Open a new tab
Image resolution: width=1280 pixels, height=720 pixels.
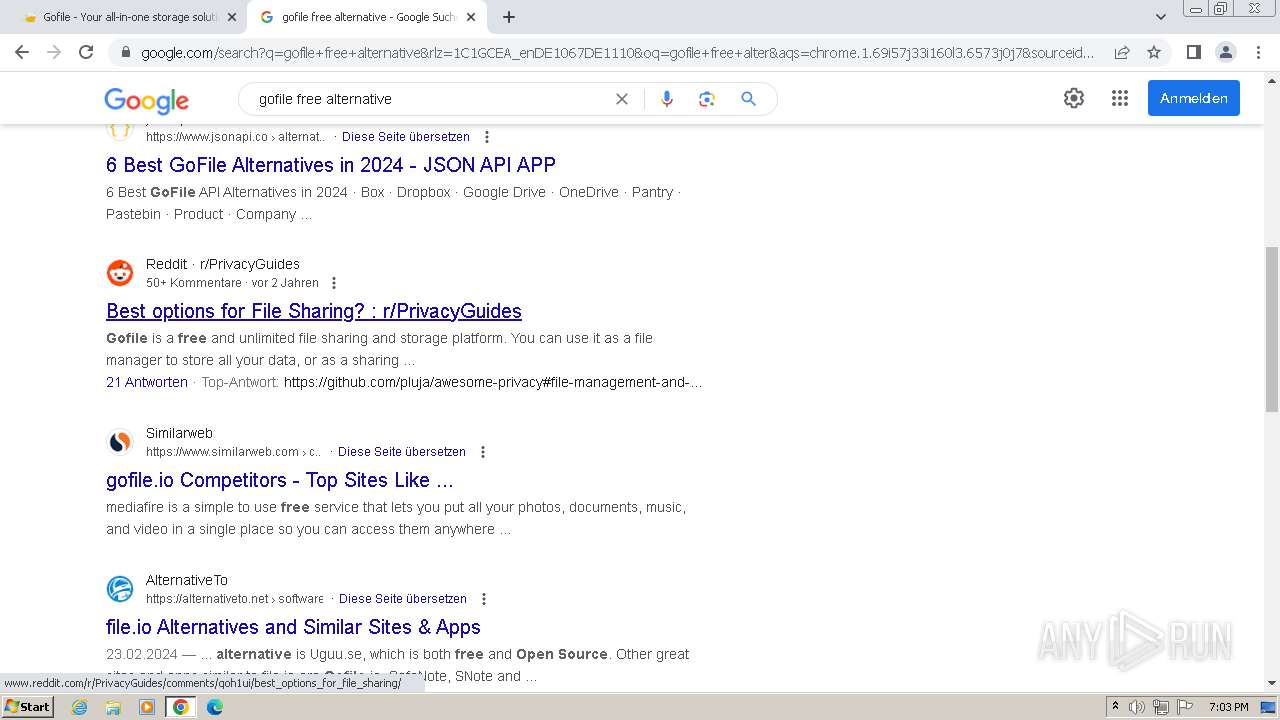pyautogui.click(x=509, y=17)
